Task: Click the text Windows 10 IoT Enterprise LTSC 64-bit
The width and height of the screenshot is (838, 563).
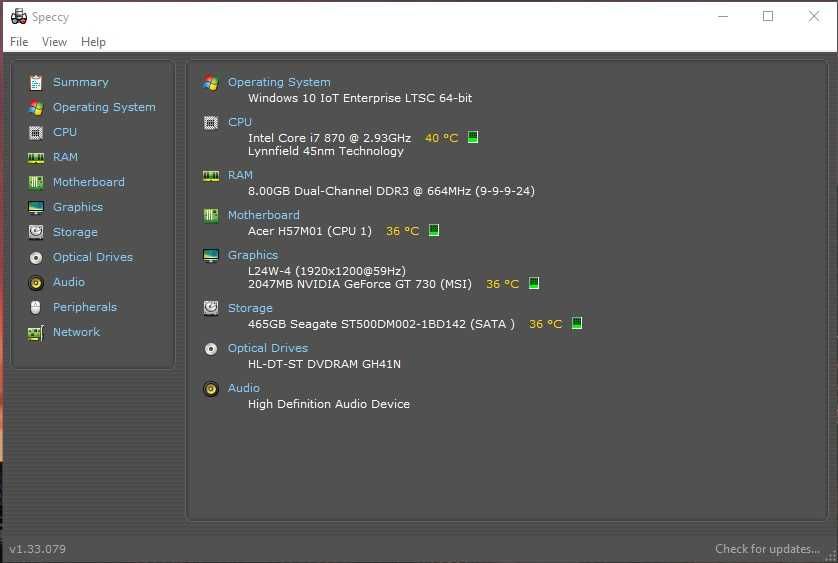Action: [x=360, y=98]
